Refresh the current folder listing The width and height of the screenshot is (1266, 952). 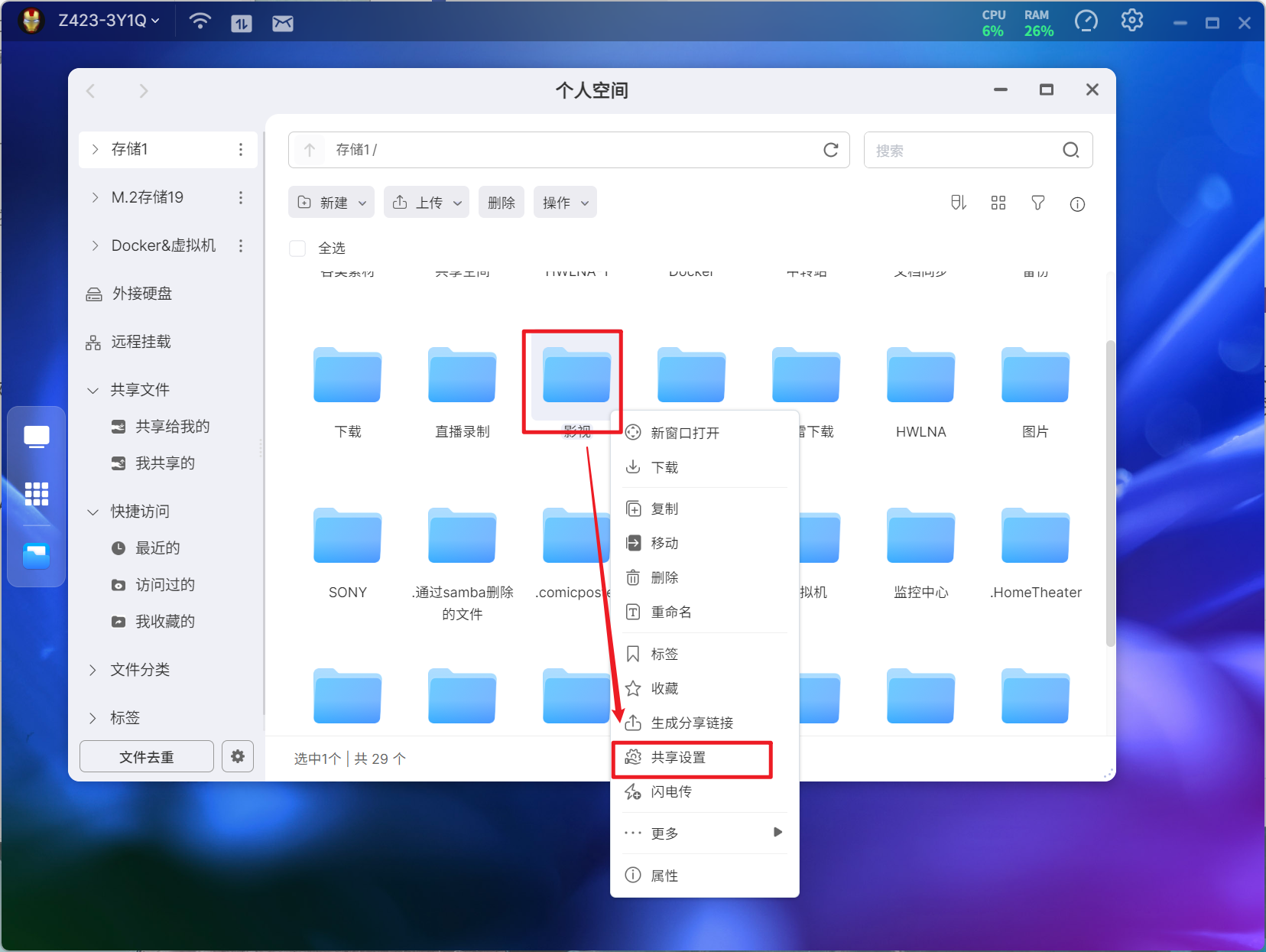pyautogui.click(x=831, y=150)
